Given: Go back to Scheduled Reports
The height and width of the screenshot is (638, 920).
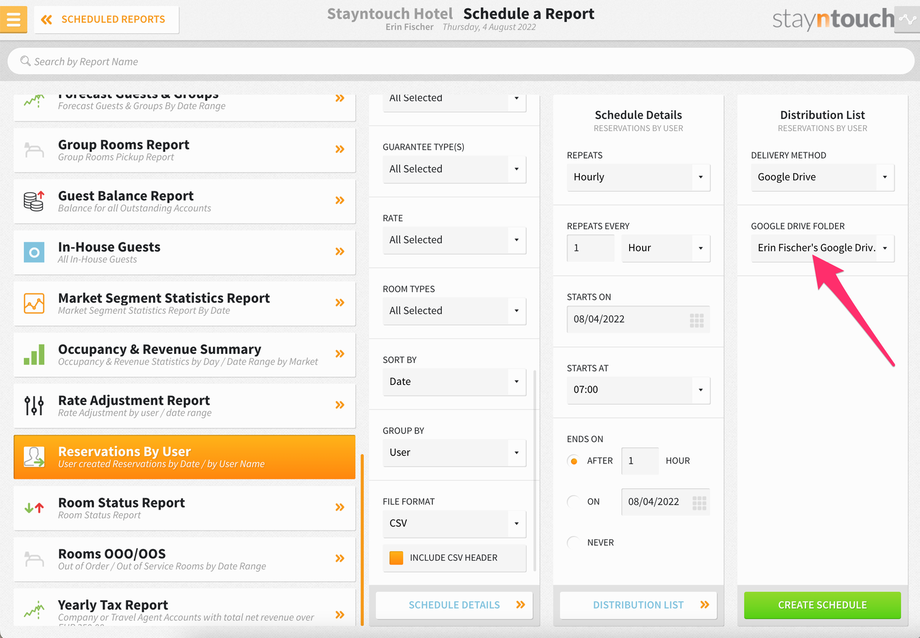Looking at the screenshot, I should [x=106, y=19].
